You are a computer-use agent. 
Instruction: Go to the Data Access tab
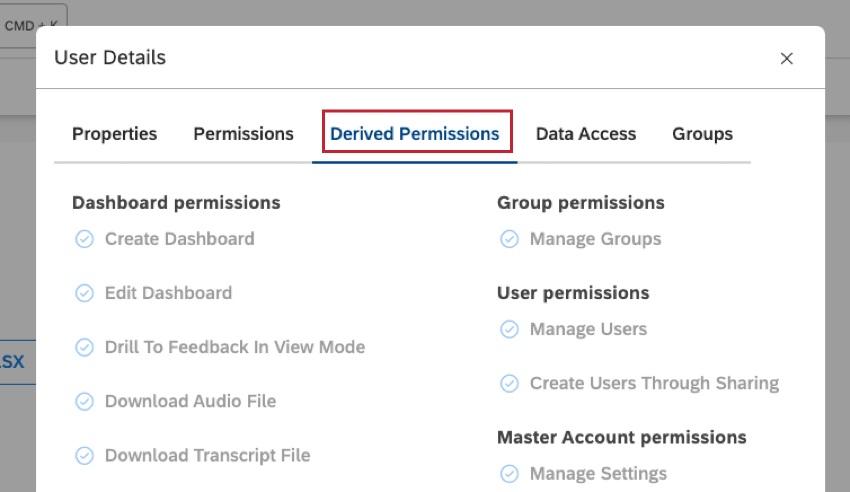[x=586, y=133]
